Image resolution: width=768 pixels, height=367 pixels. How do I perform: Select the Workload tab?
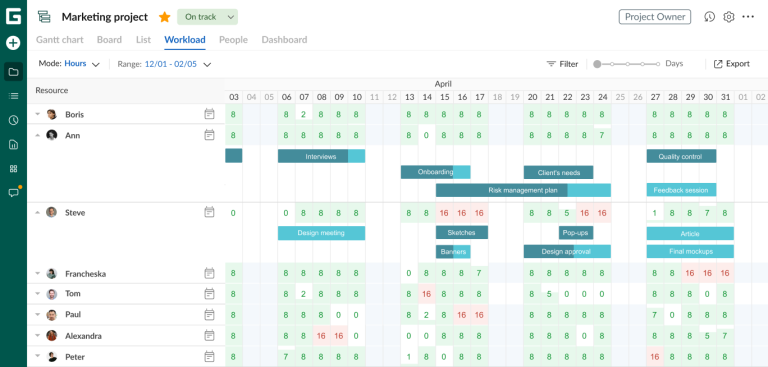185,40
